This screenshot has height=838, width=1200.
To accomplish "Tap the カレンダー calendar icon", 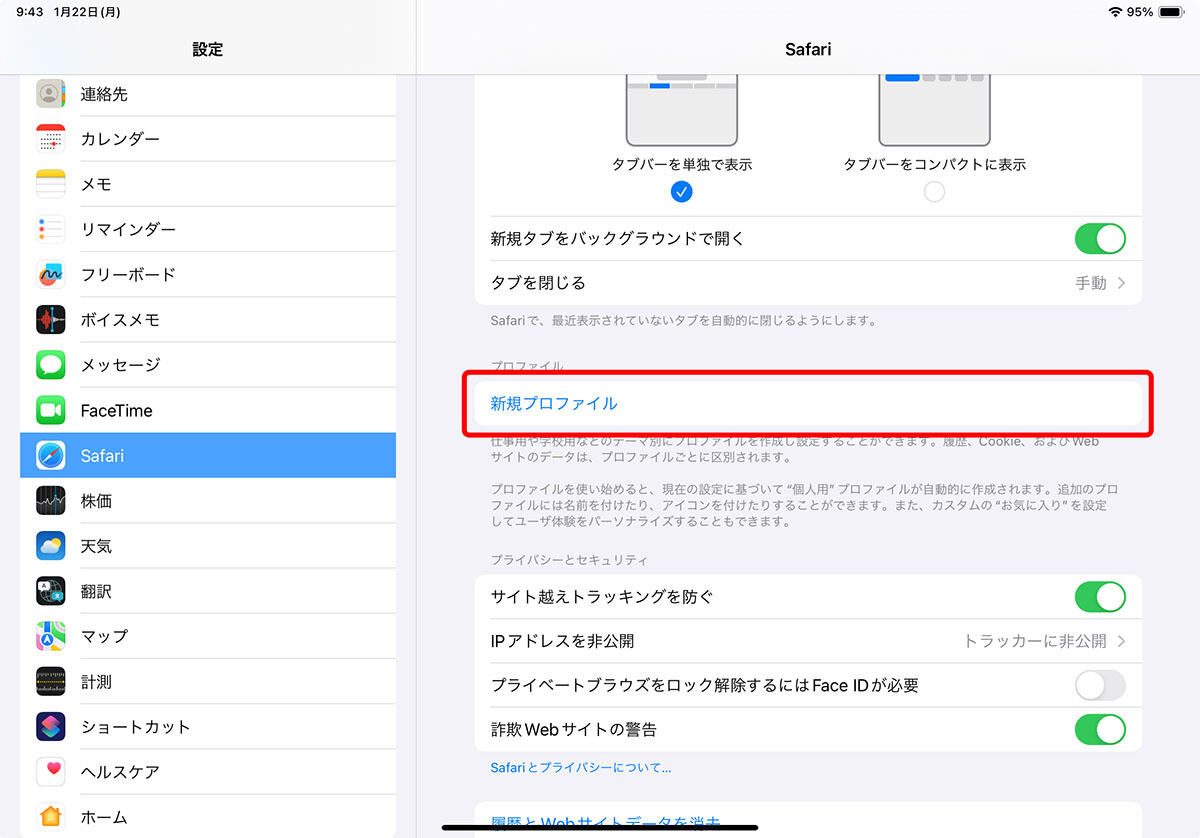I will click(x=51, y=139).
